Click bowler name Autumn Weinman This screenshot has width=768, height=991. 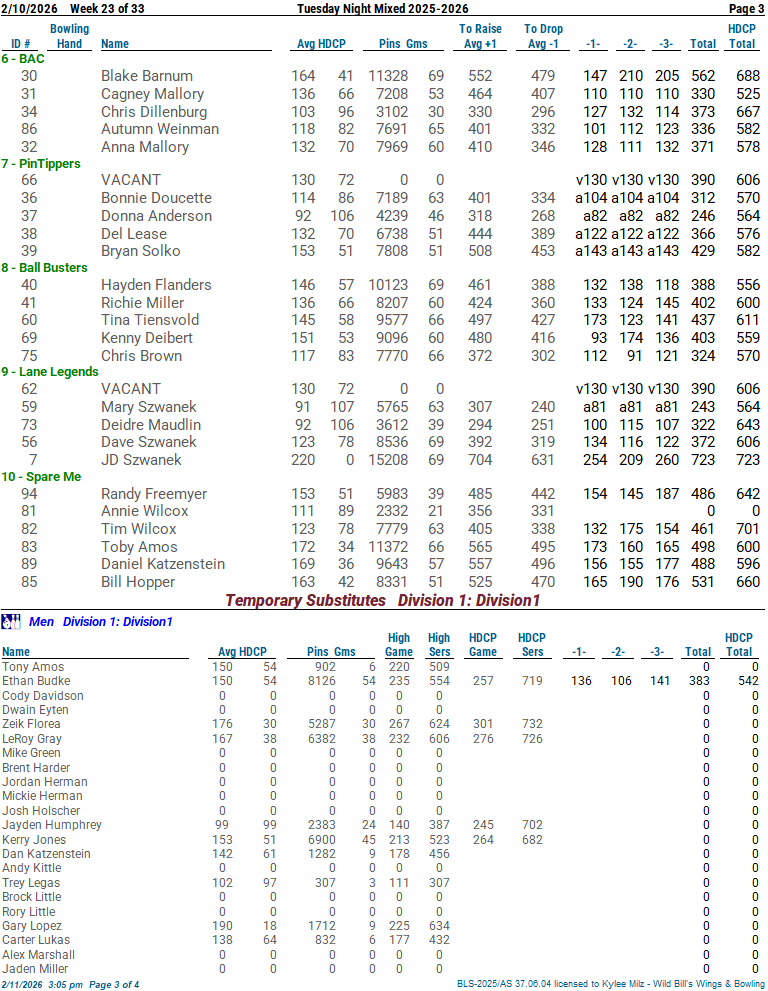coord(160,129)
